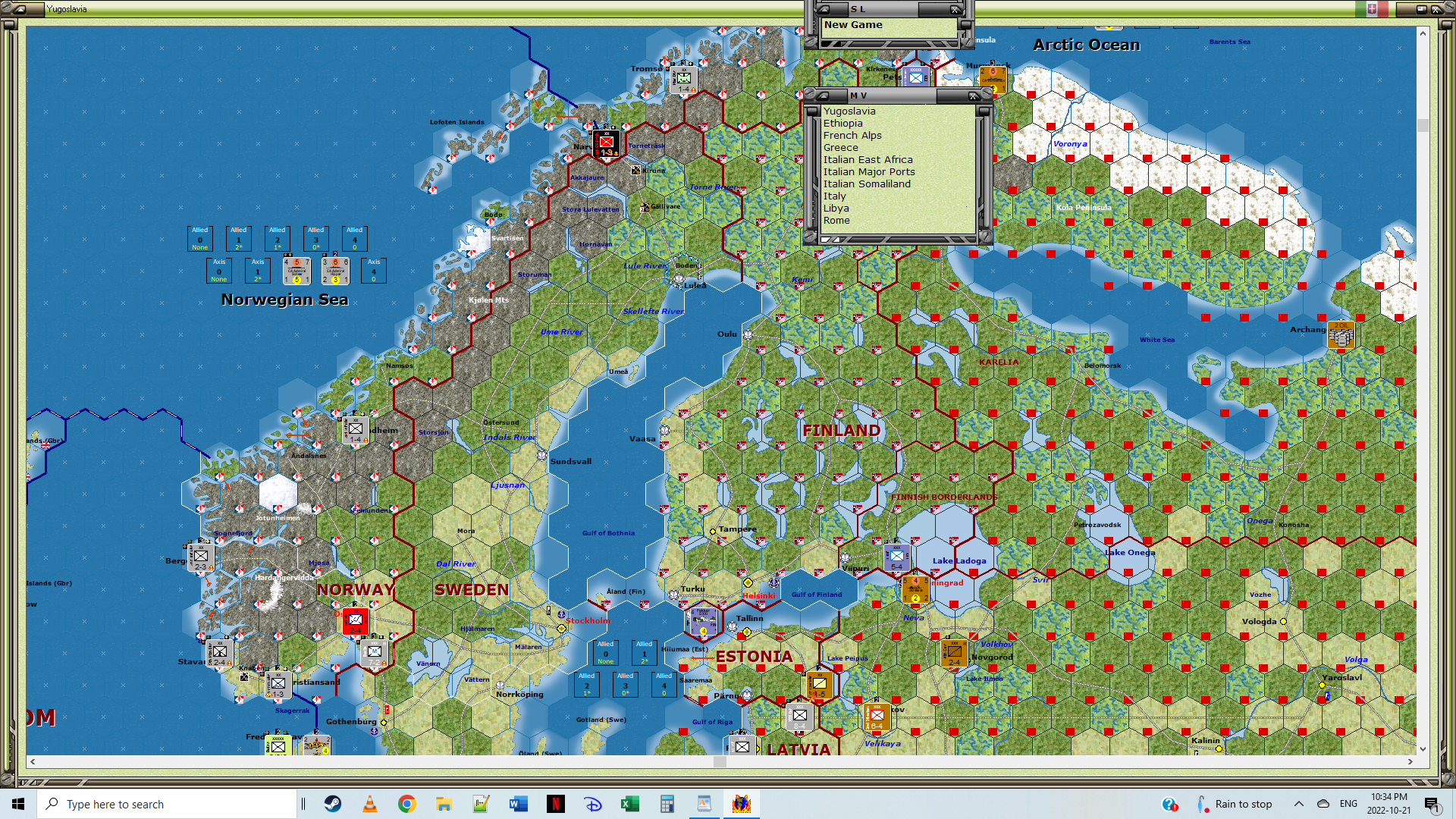
Task: Click Norwegian Sea Allied 2 sea box
Action: (278, 239)
